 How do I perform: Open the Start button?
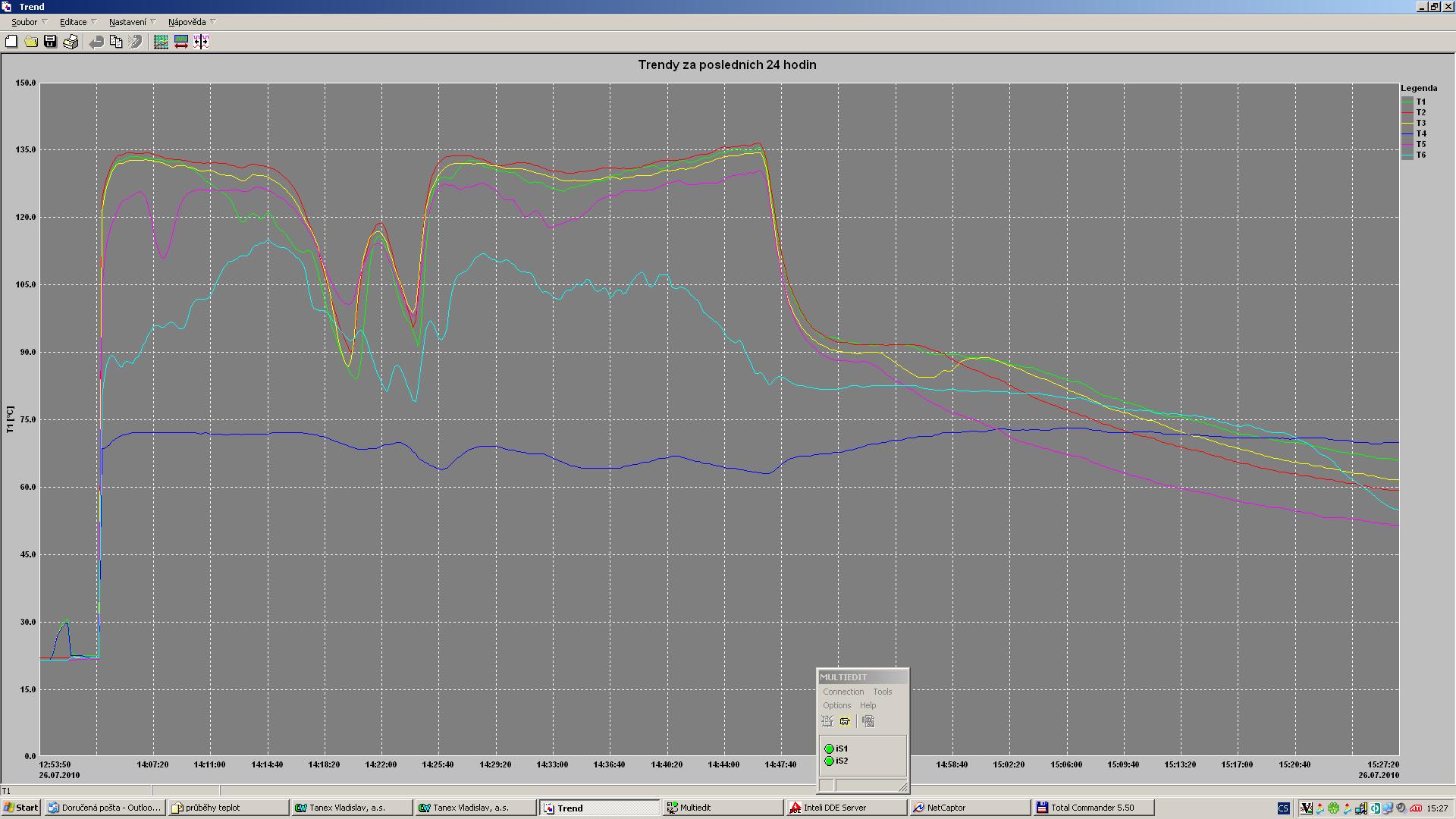click(20, 808)
